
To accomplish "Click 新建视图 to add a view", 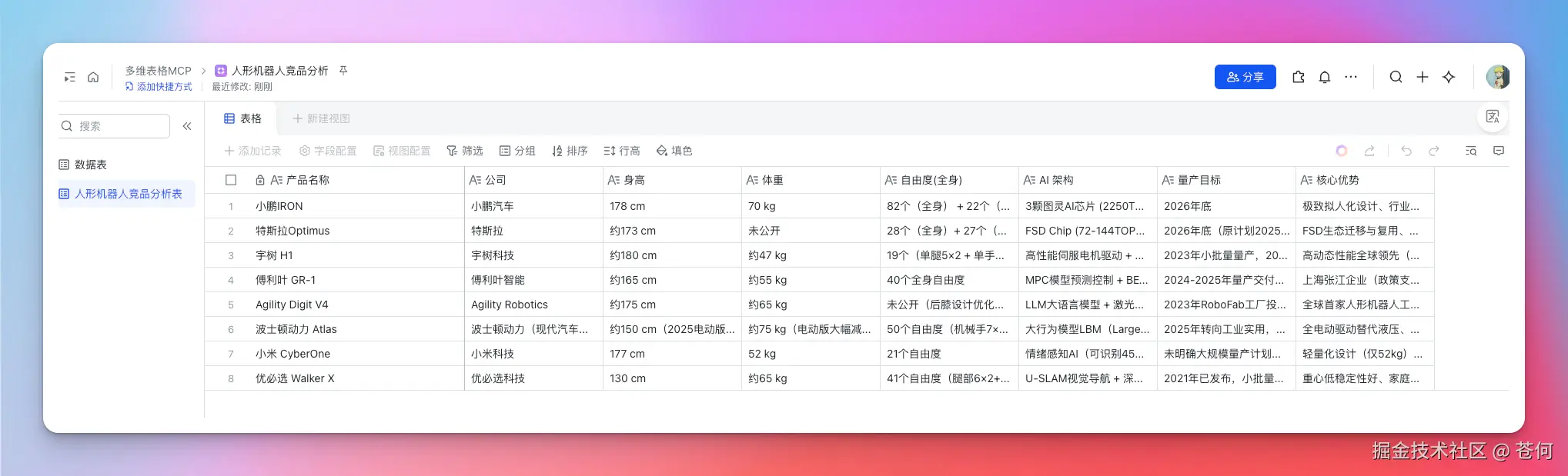I will [321, 118].
